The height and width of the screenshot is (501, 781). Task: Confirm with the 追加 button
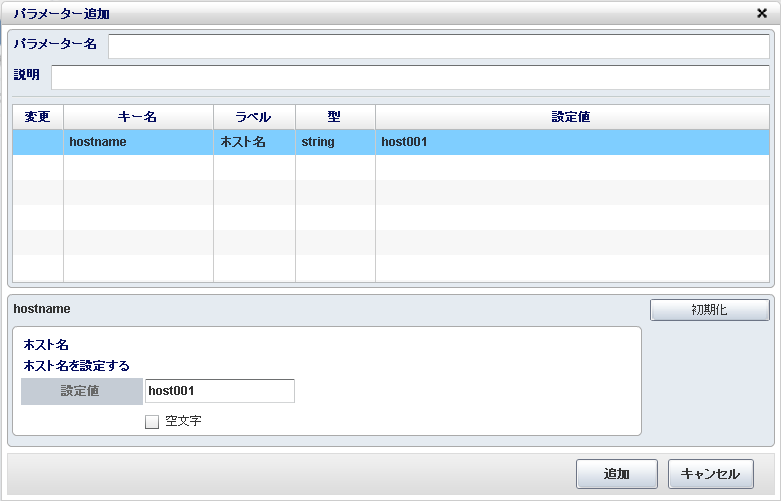(617, 474)
